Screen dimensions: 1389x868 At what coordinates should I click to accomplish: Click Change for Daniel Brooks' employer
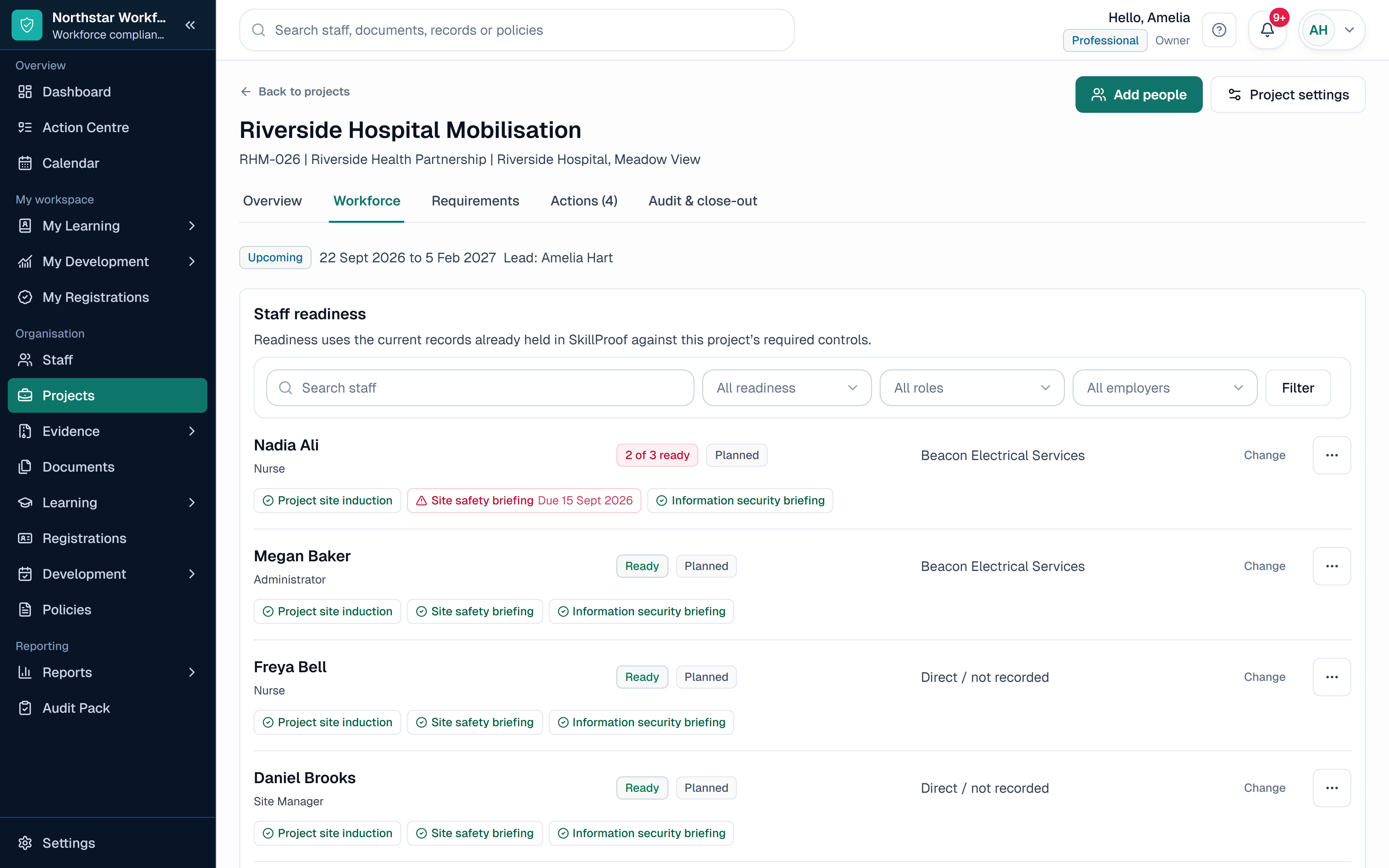click(1265, 788)
